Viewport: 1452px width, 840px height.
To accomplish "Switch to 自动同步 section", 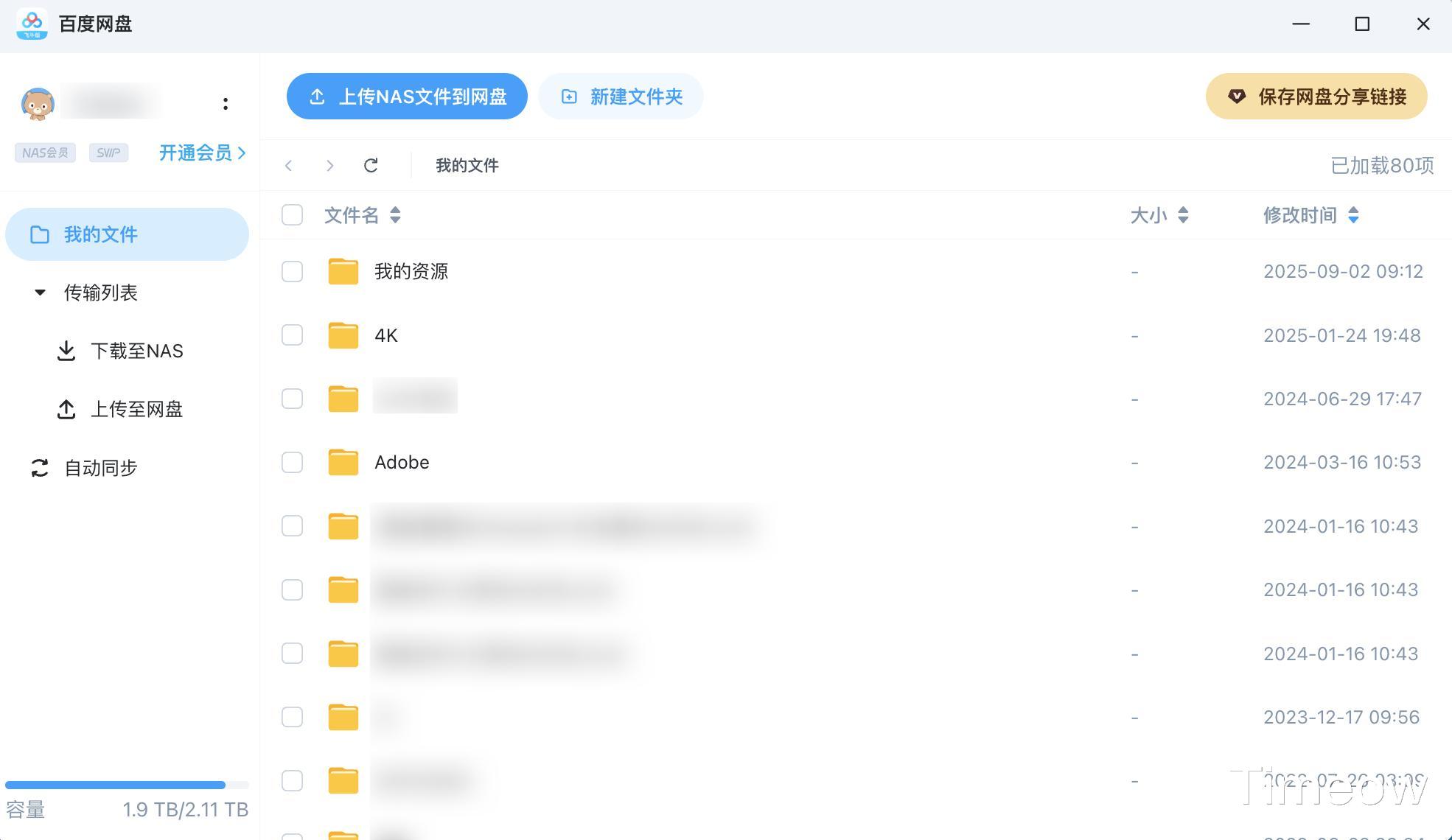I will 100,468.
